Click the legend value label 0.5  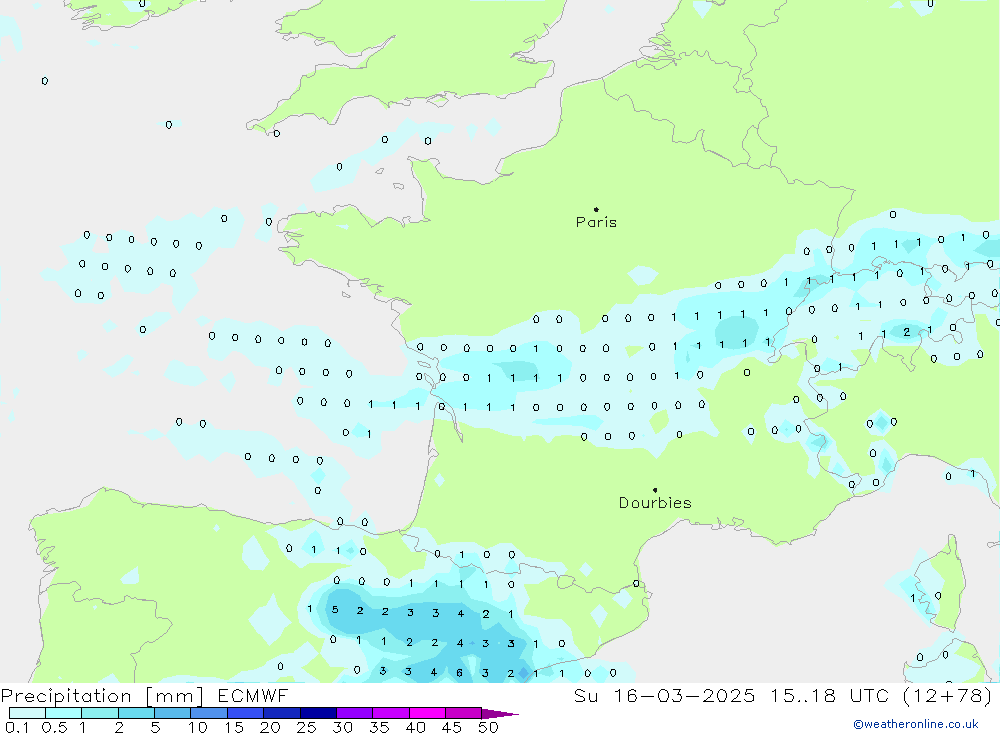54,727
